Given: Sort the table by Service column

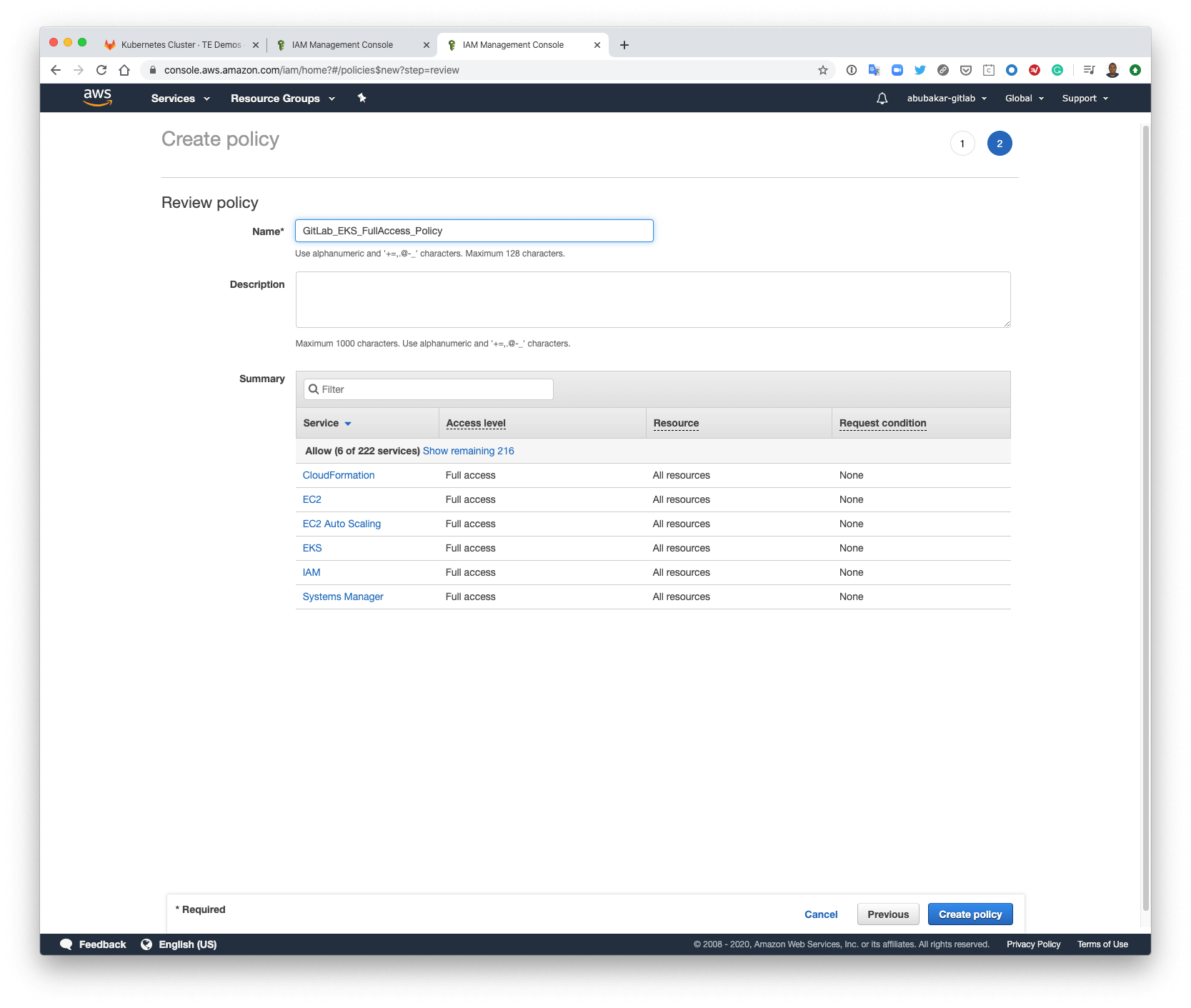Looking at the screenshot, I should (x=326, y=423).
